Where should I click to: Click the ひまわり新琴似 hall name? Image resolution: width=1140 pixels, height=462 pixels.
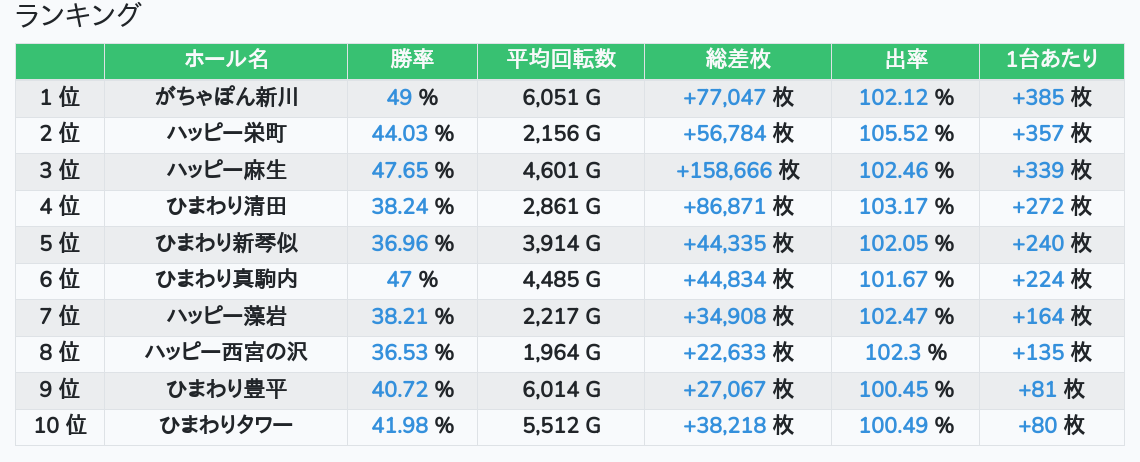click(x=226, y=243)
